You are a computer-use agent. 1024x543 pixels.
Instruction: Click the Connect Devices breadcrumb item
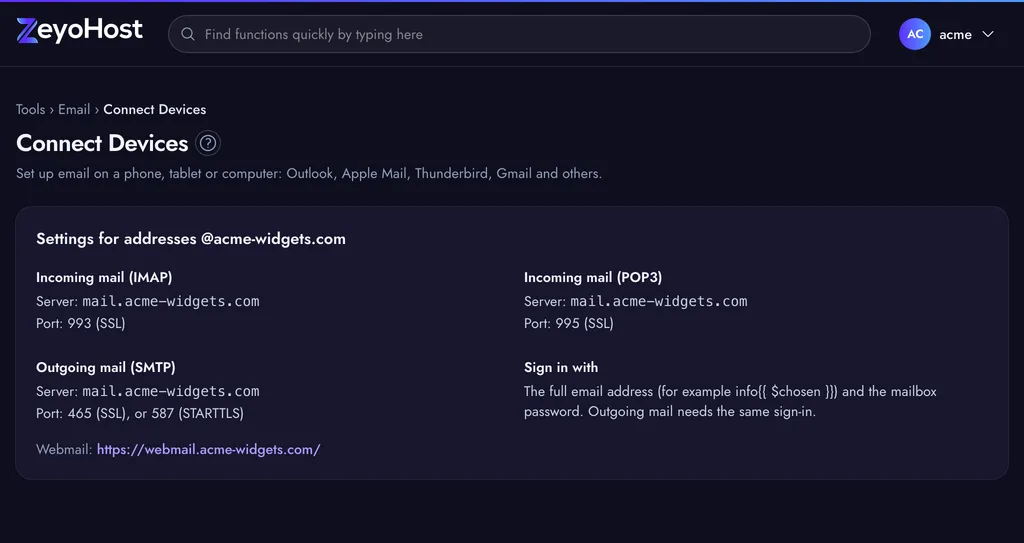coord(155,109)
